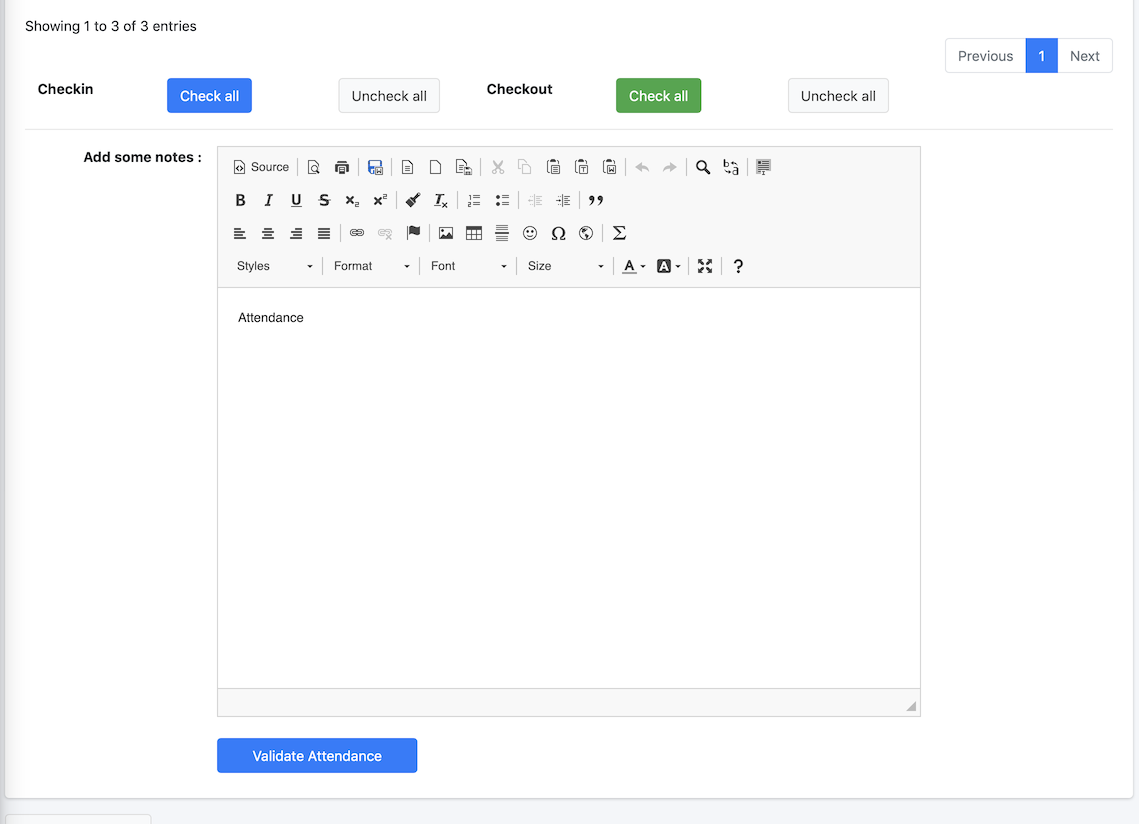This screenshot has width=1139, height=824.
Task: Toggle Underline formatting
Action: (x=296, y=201)
